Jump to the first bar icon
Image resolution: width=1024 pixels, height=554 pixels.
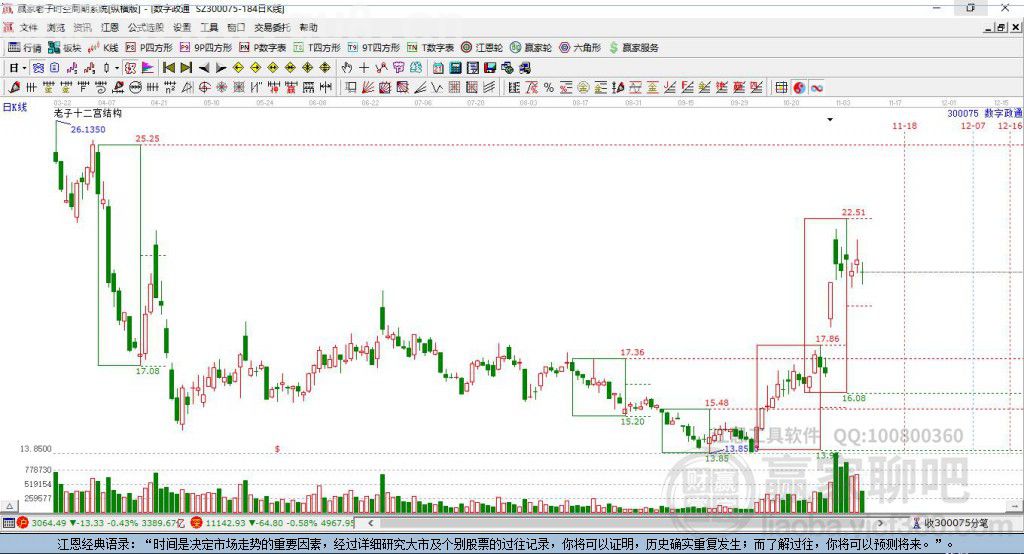pyautogui.click(x=168, y=68)
